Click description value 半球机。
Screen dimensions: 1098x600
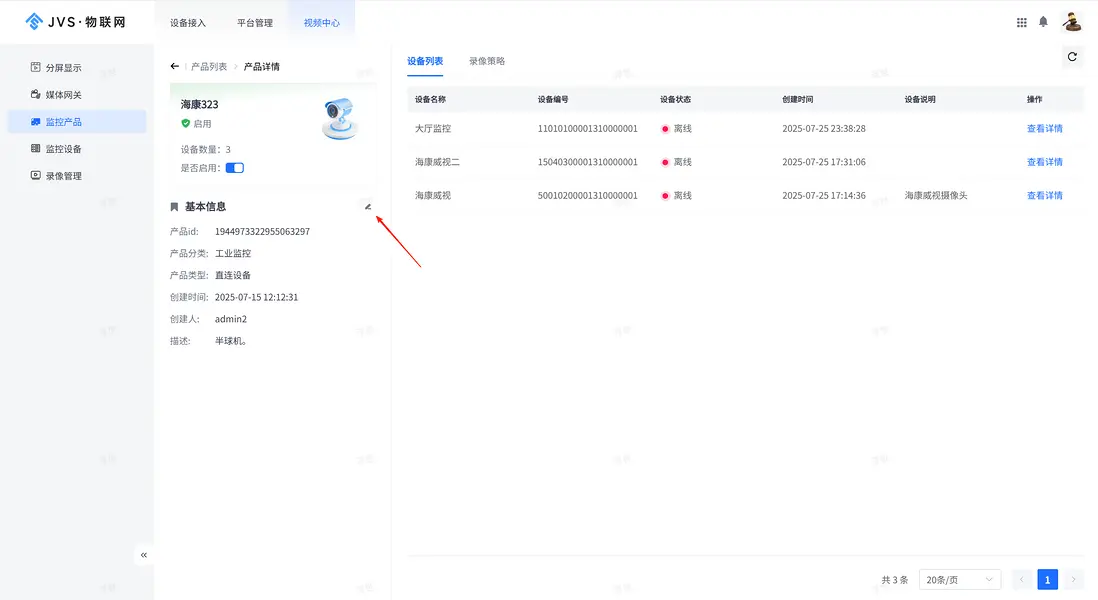230,341
